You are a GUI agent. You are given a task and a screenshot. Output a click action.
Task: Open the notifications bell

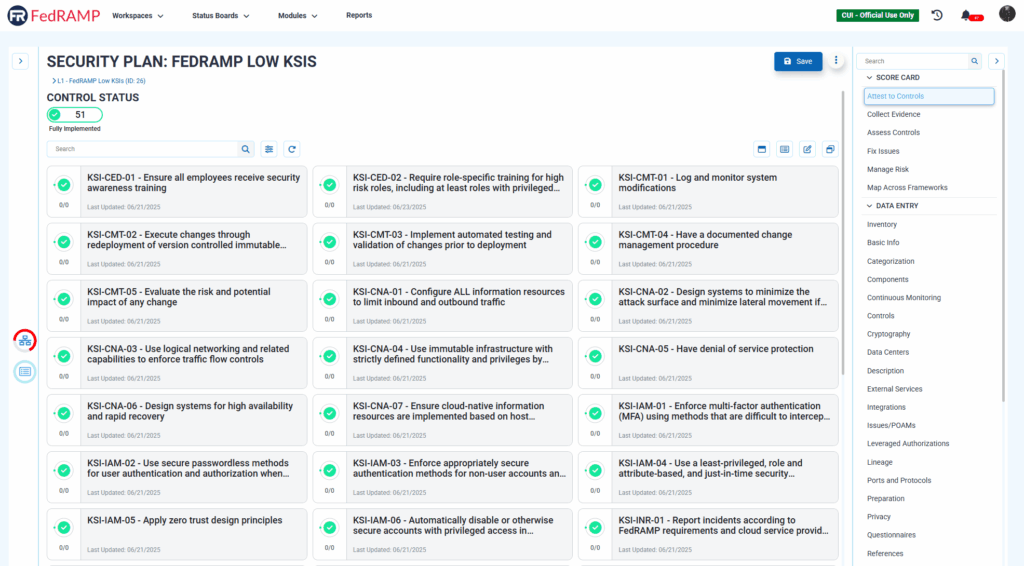[x=966, y=15]
